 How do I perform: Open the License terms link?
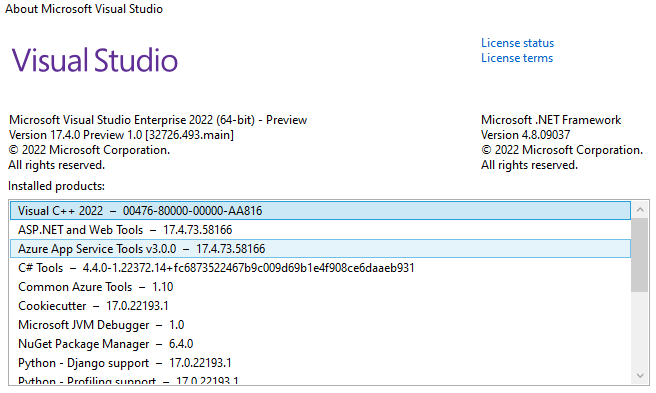517,58
